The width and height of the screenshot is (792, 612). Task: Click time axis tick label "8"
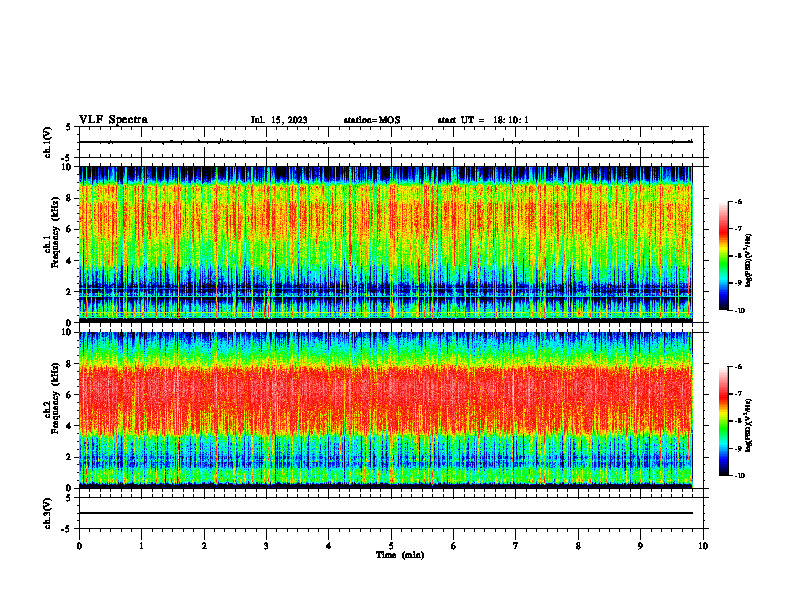(x=578, y=546)
